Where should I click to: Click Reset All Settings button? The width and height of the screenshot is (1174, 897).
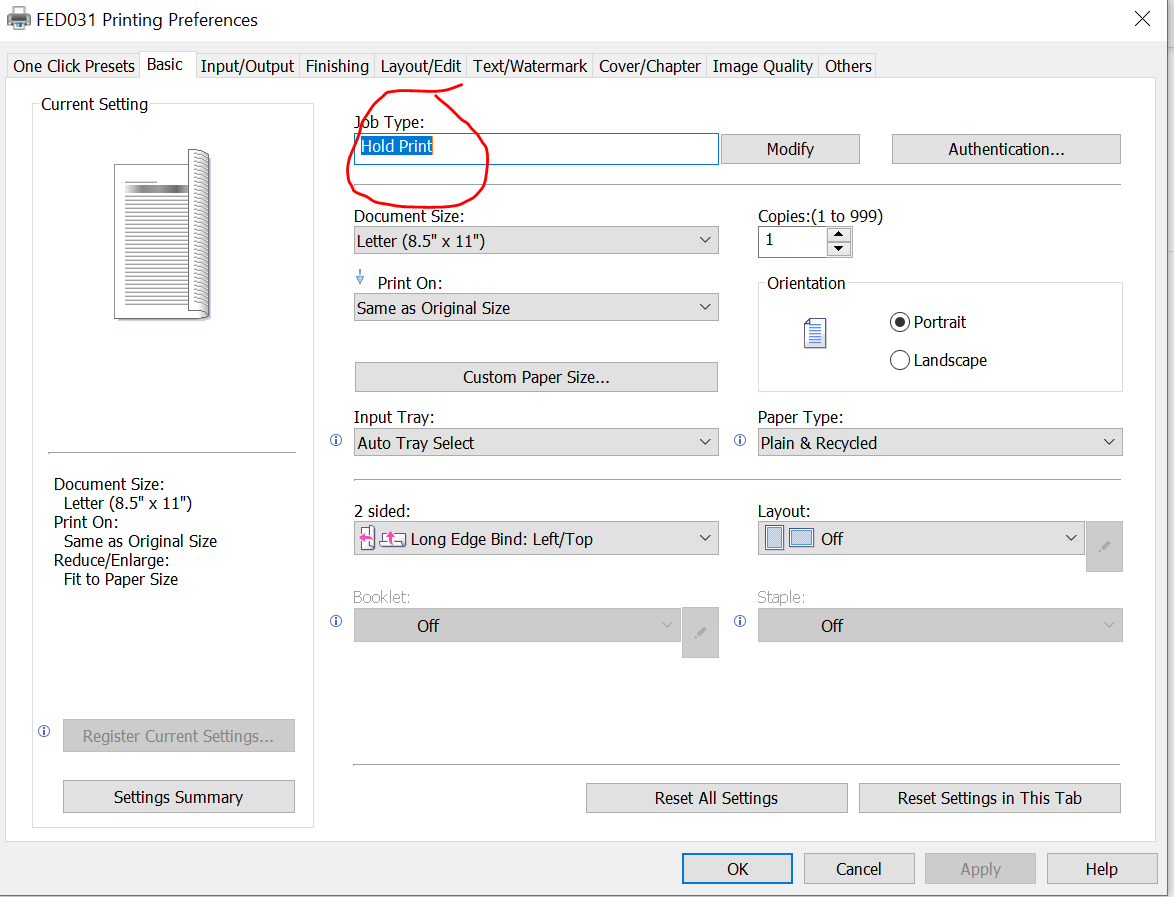[717, 798]
